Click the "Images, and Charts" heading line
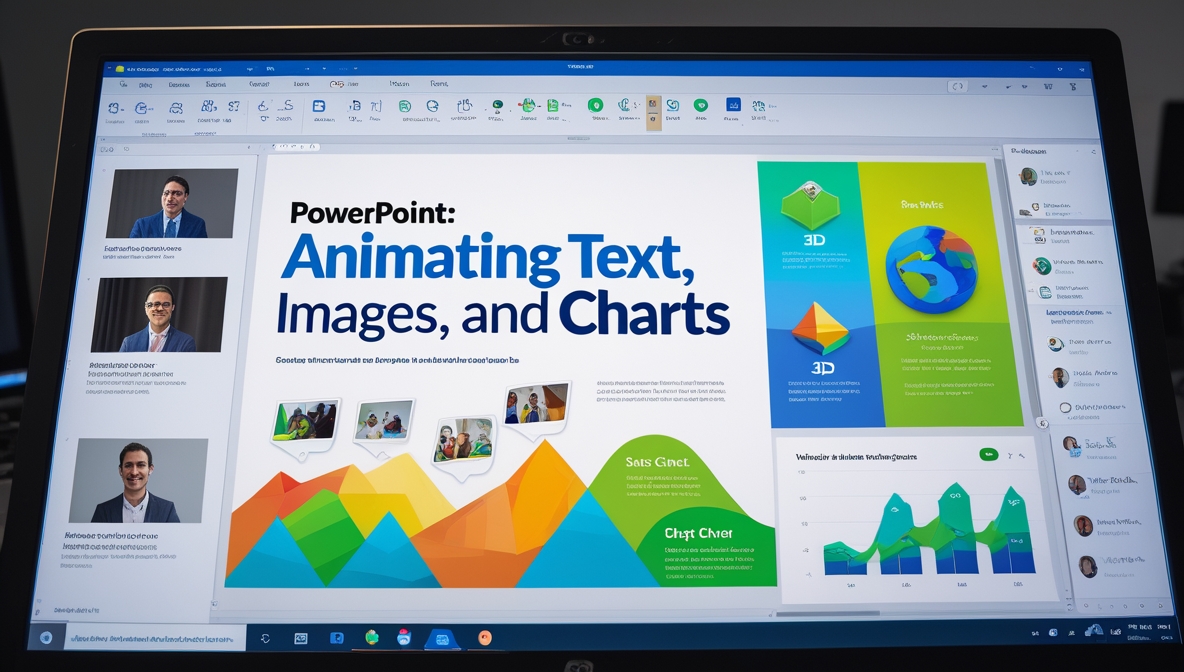Image resolution: width=1184 pixels, height=672 pixels. (503, 313)
